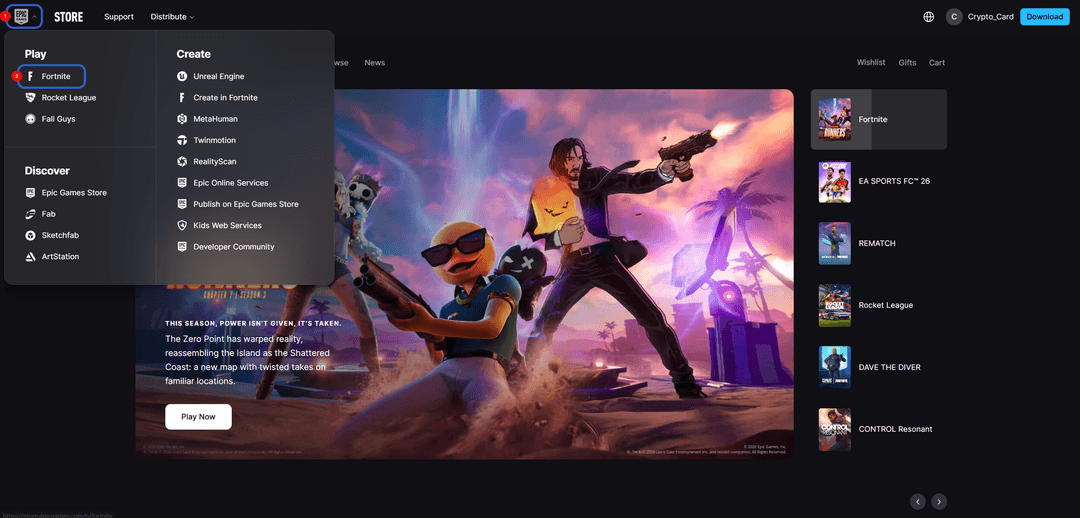Click the Download button
The image size is (1080, 518).
click(1045, 17)
